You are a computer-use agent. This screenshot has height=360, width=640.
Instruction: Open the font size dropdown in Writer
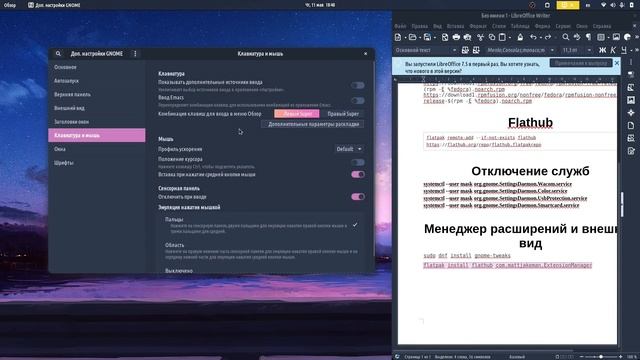tap(589, 50)
